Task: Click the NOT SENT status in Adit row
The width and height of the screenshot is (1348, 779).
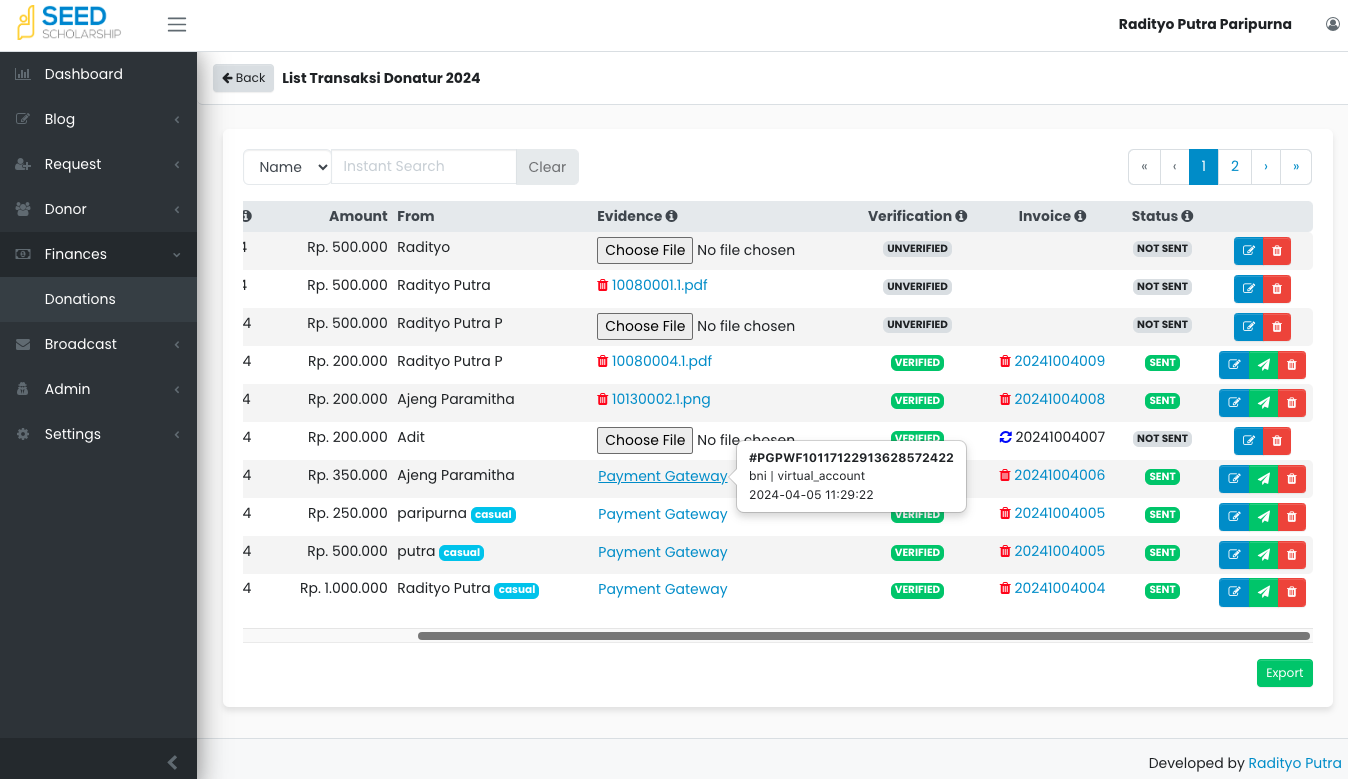Action: (1162, 438)
